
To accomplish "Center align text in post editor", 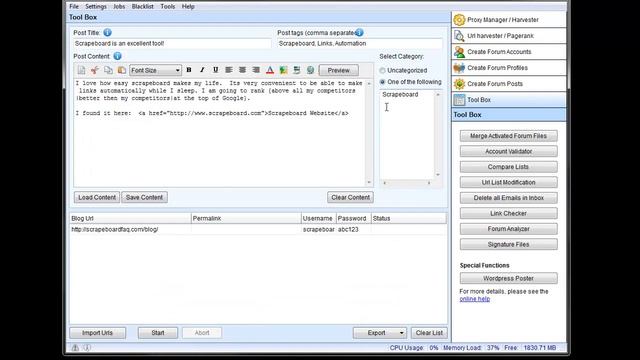I will [242, 70].
